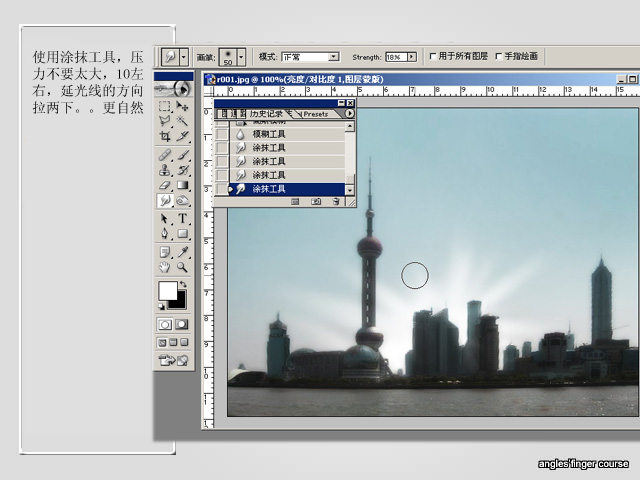Switch to Standard mode editing
The height and width of the screenshot is (480, 640).
165,324
